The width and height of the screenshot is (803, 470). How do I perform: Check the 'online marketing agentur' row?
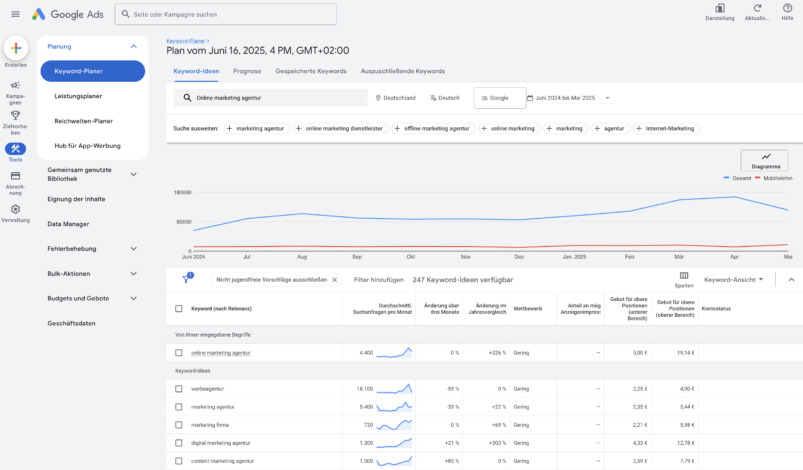coord(178,353)
